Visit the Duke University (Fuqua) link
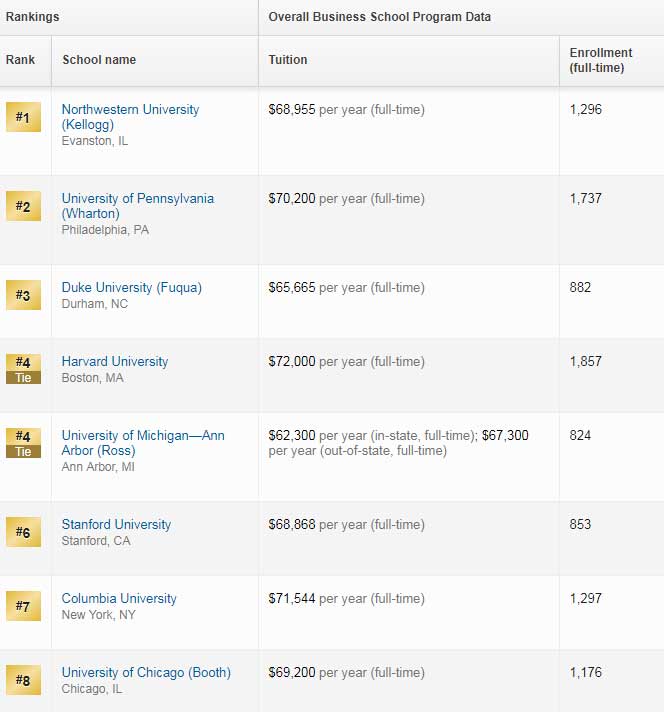This screenshot has width=664, height=712. tap(131, 288)
